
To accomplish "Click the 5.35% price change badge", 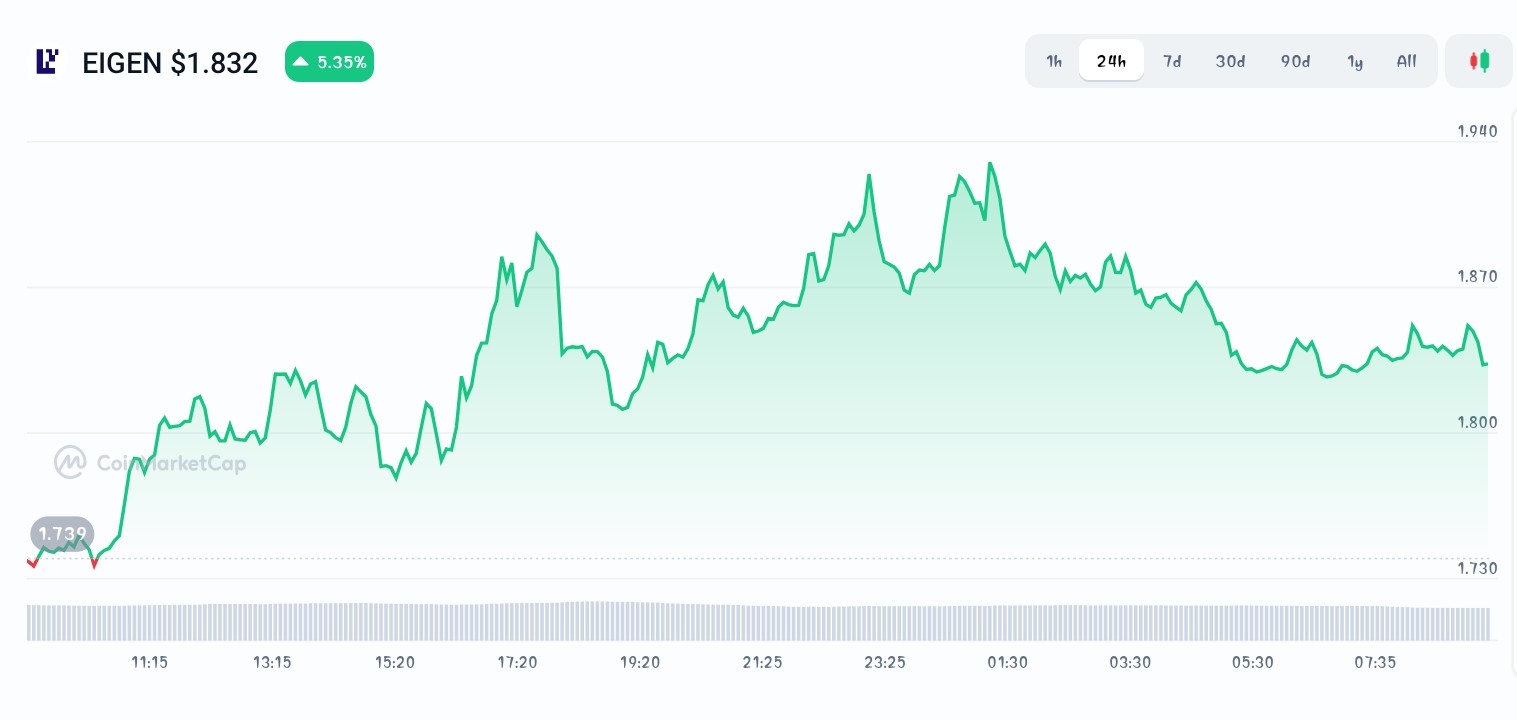I will (x=329, y=62).
